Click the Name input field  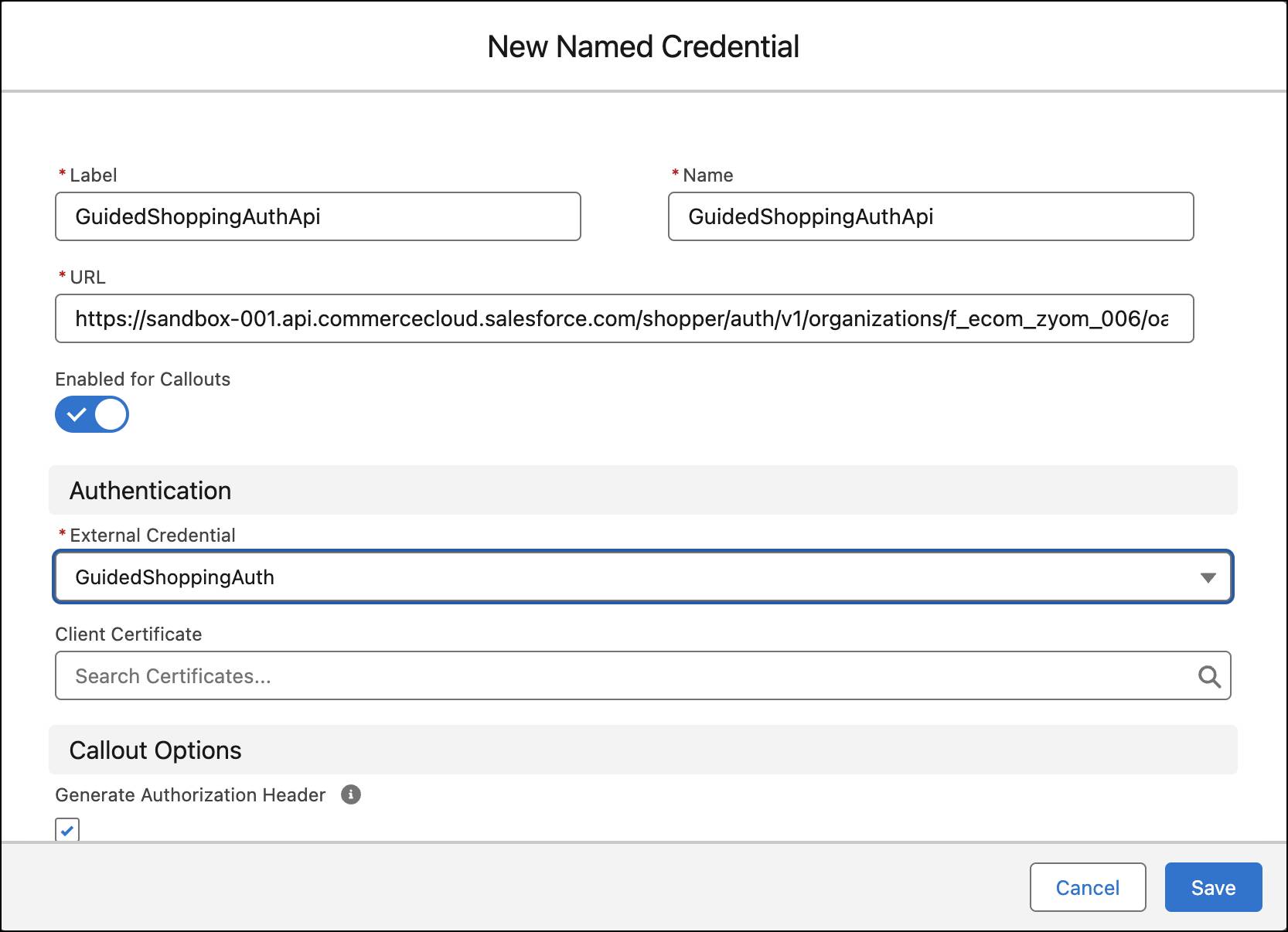(931, 216)
